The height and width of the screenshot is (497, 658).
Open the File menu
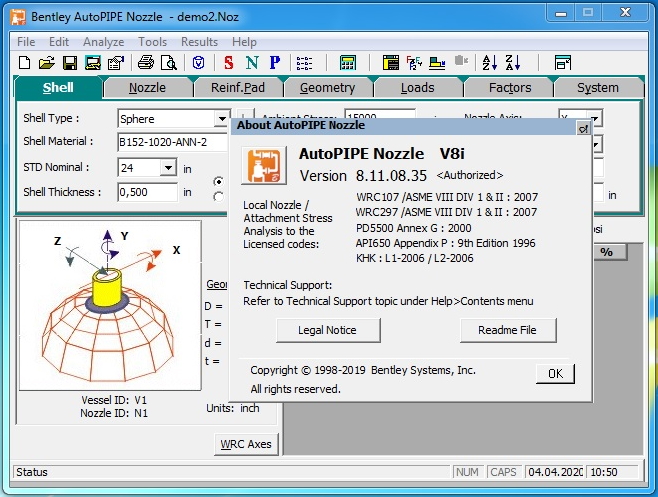click(26, 42)
